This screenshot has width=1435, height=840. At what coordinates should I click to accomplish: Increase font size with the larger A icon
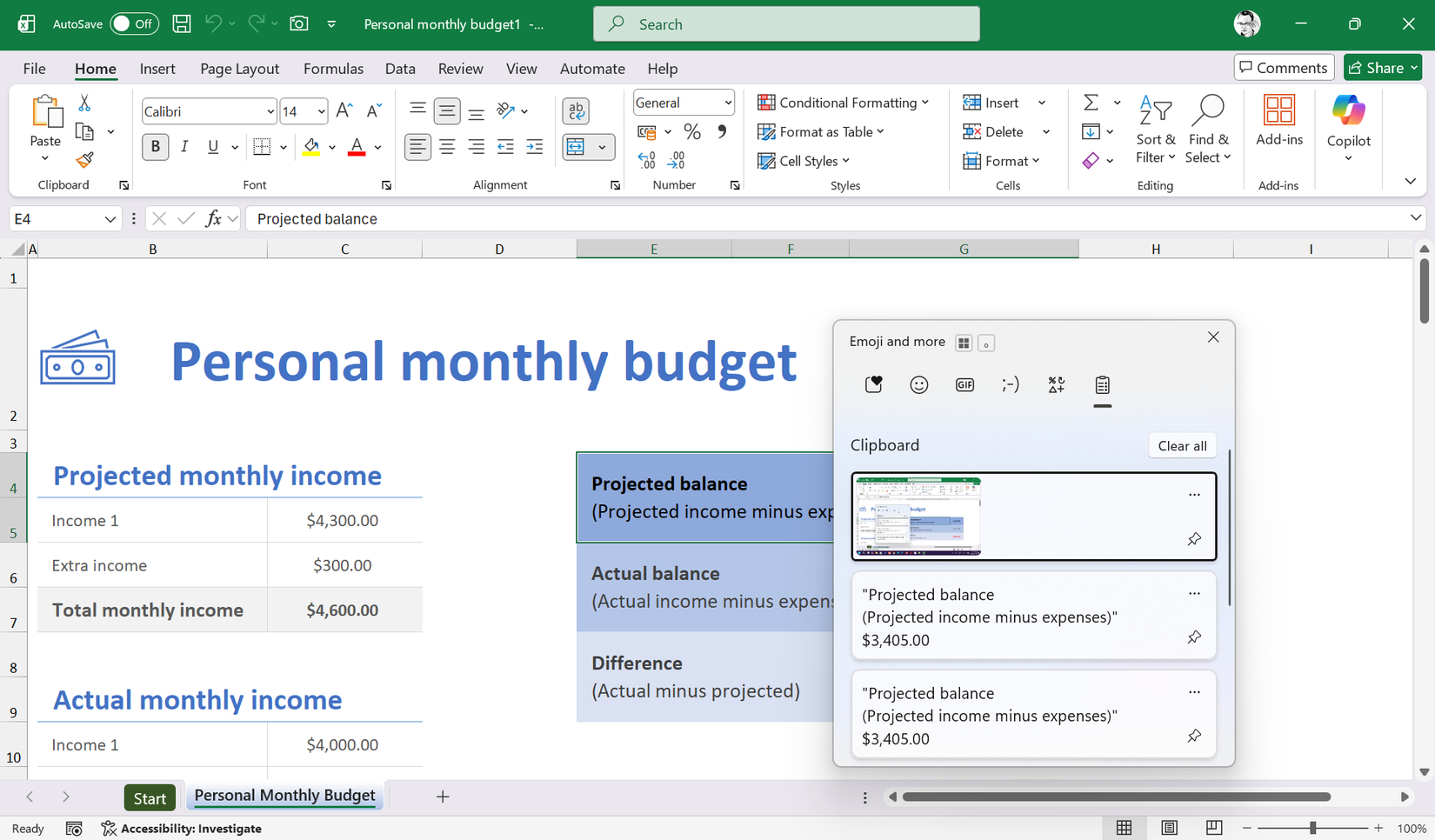pos(344,110)
